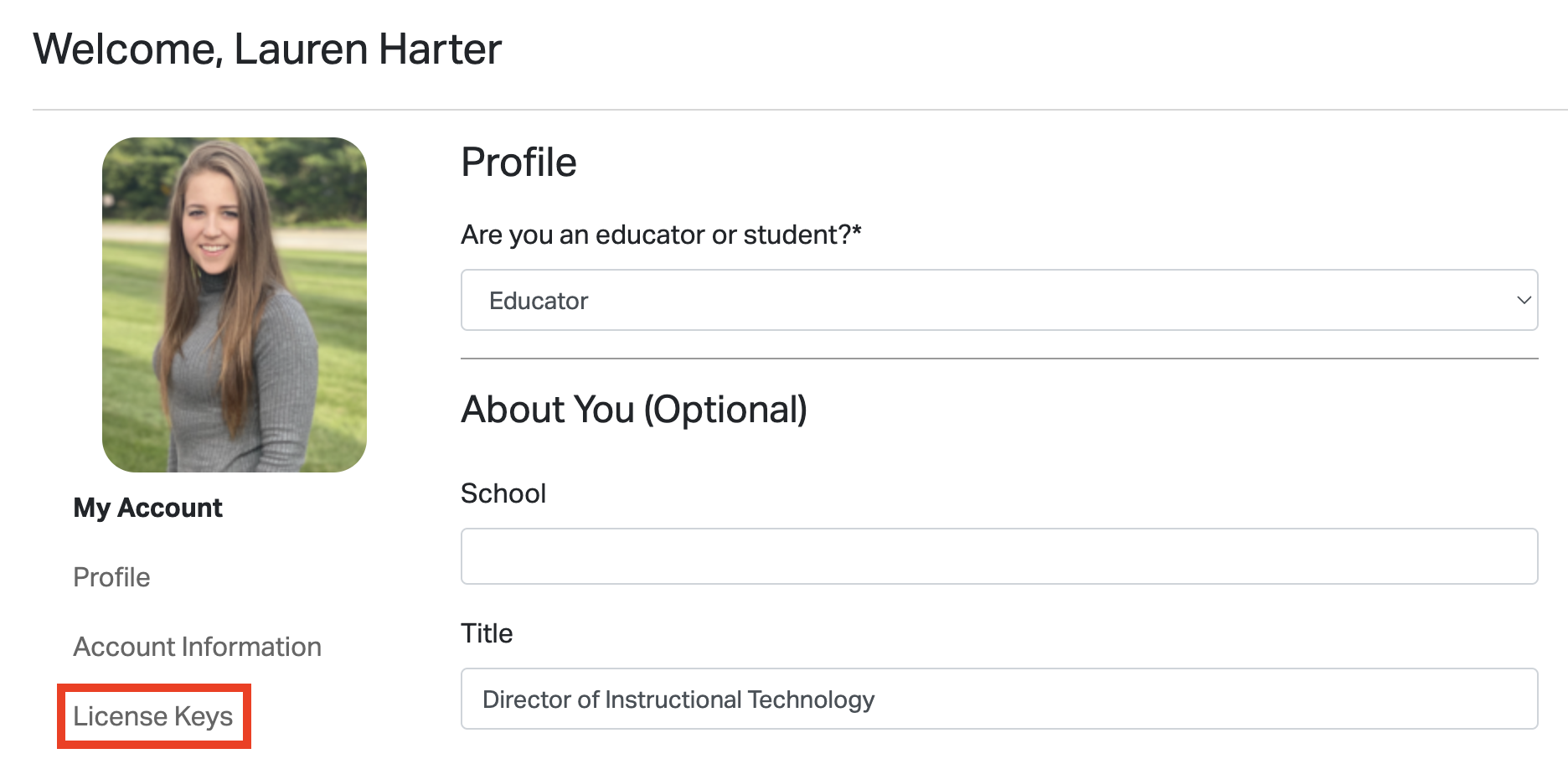Click the Welcome, Lauren Harter heading

click(267, 49)
